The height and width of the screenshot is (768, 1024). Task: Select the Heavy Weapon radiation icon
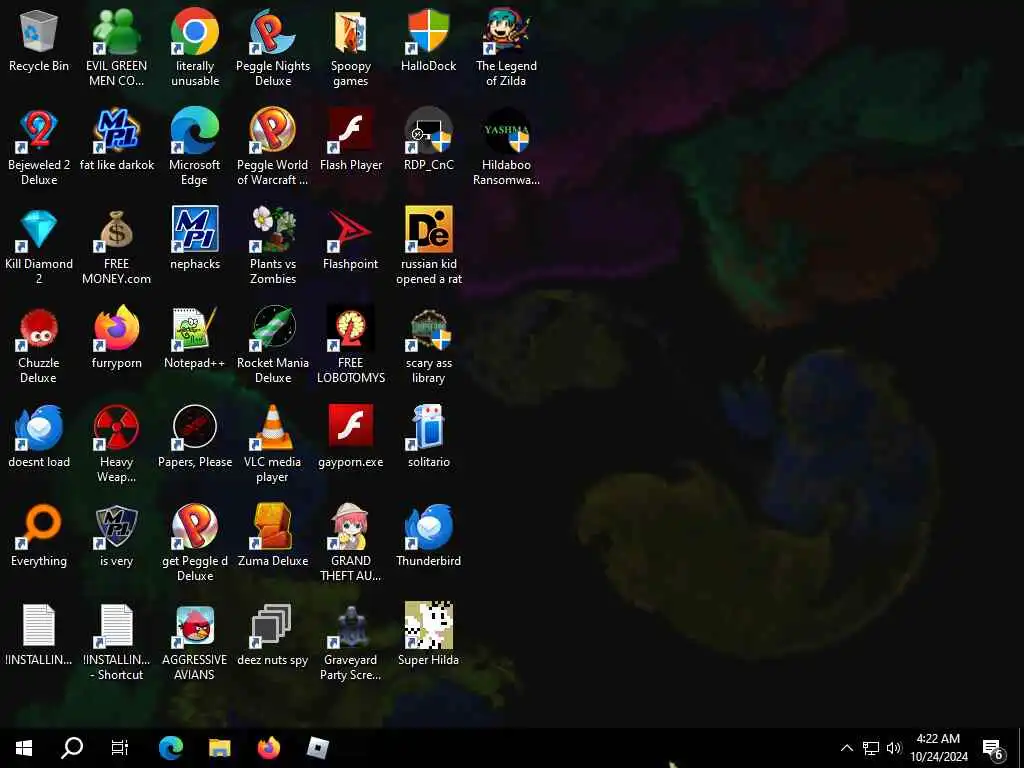point(116,444)
